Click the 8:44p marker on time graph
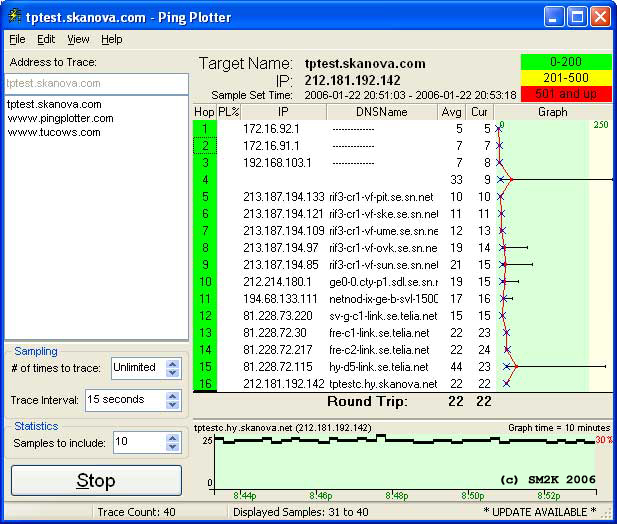This screenshot has width=617, height=524. tap(245, 496)
